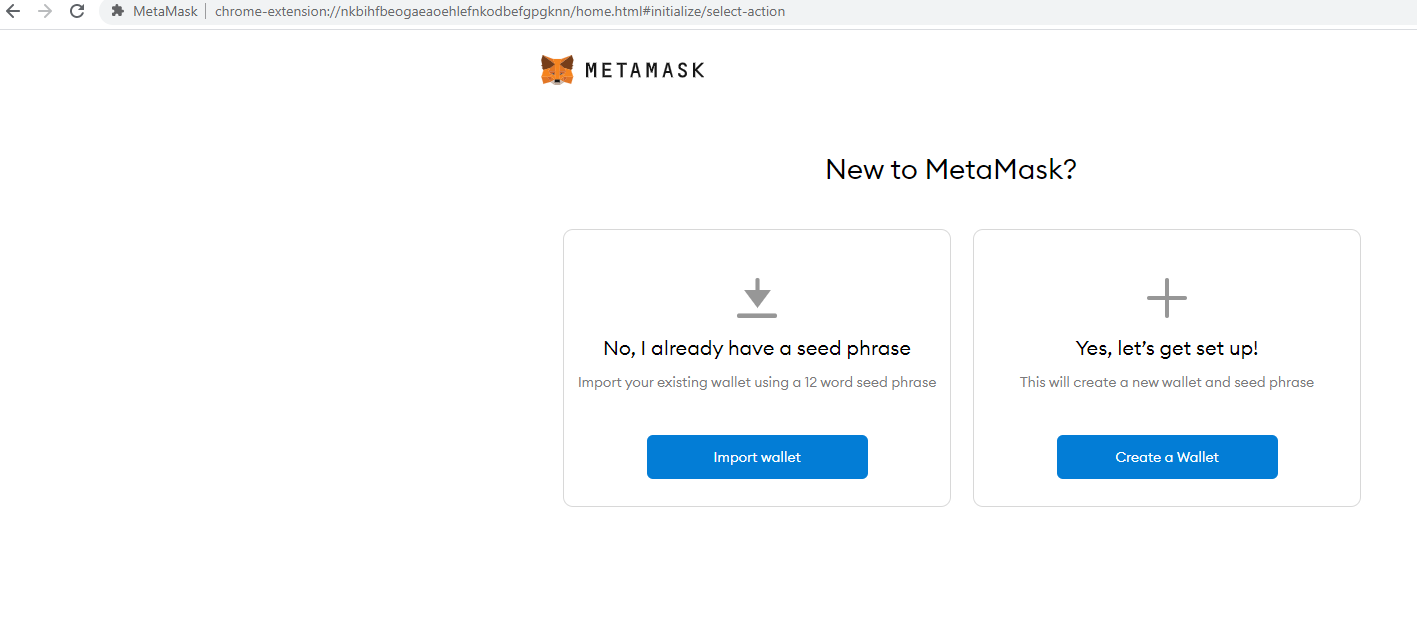Click the "New to MetaMask?" heading

tap(950, 169)
